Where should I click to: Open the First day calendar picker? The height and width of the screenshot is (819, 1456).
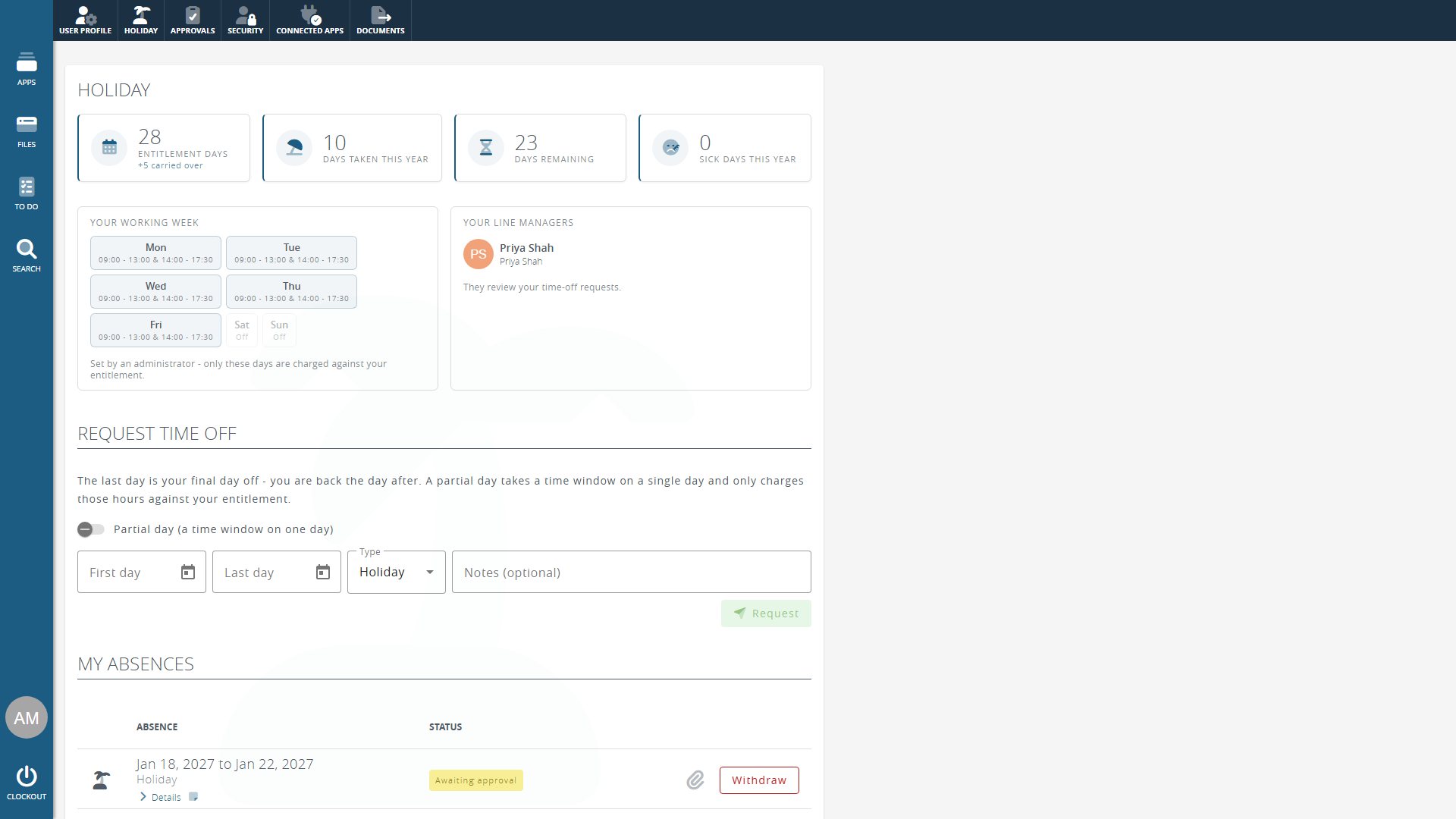pyautogui.click(x=188, y=572)
